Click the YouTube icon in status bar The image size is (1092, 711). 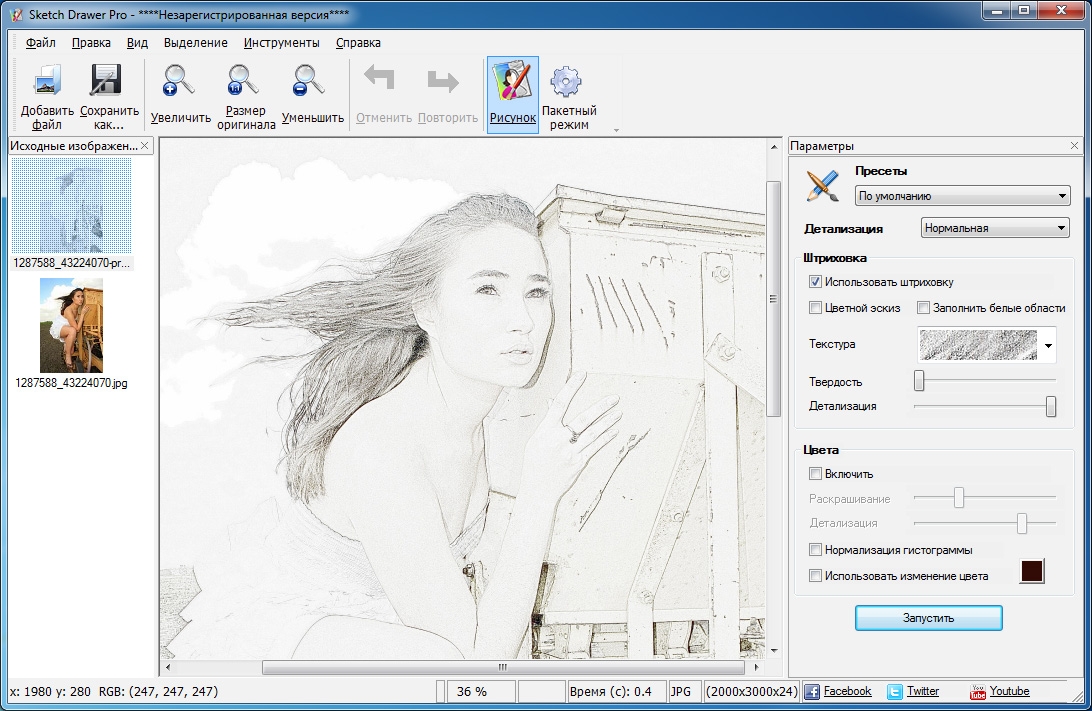[x=978, y=692]
